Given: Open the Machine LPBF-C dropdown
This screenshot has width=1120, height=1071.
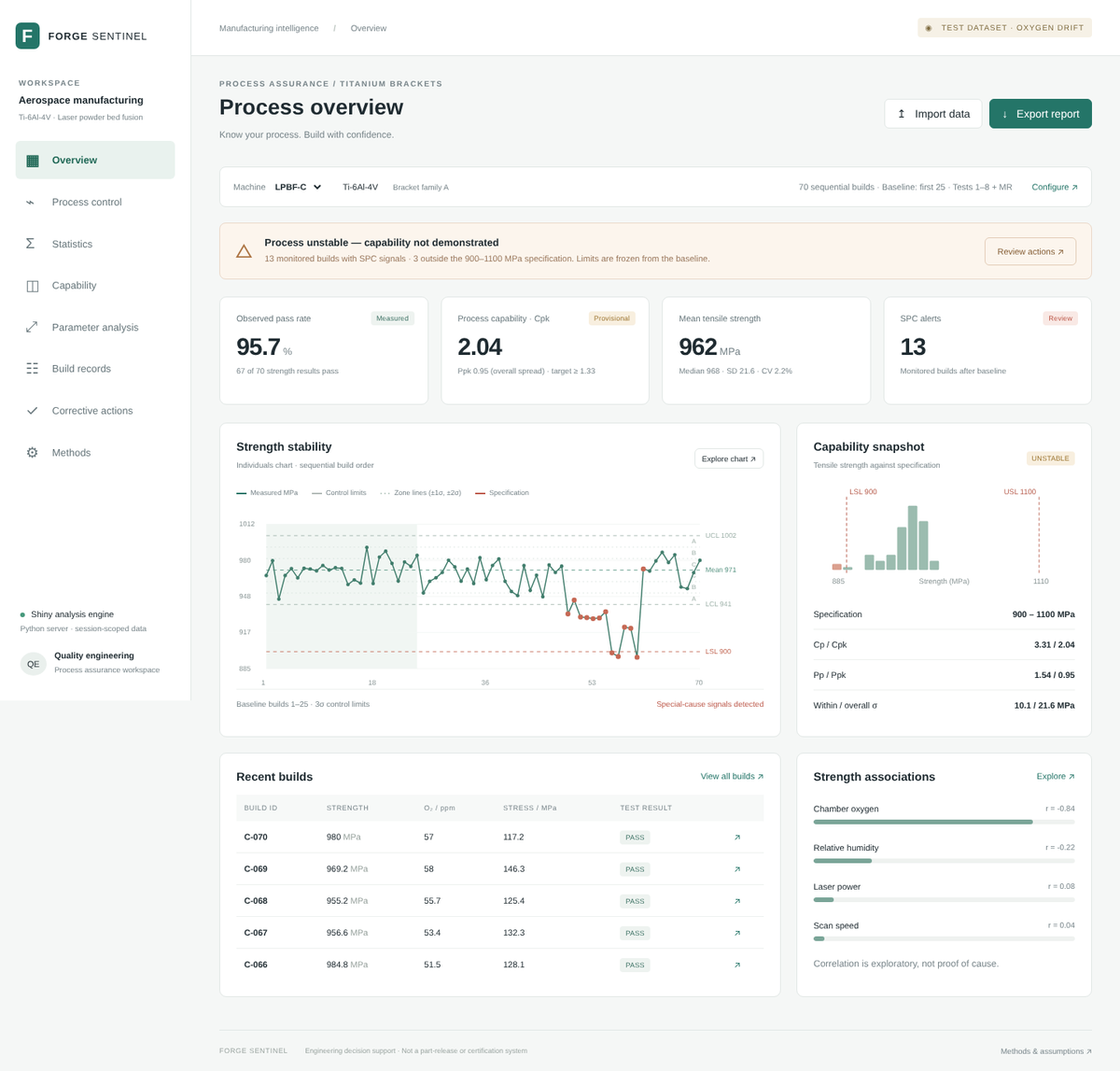Looking at the screenshot, I should pos(298,187).
